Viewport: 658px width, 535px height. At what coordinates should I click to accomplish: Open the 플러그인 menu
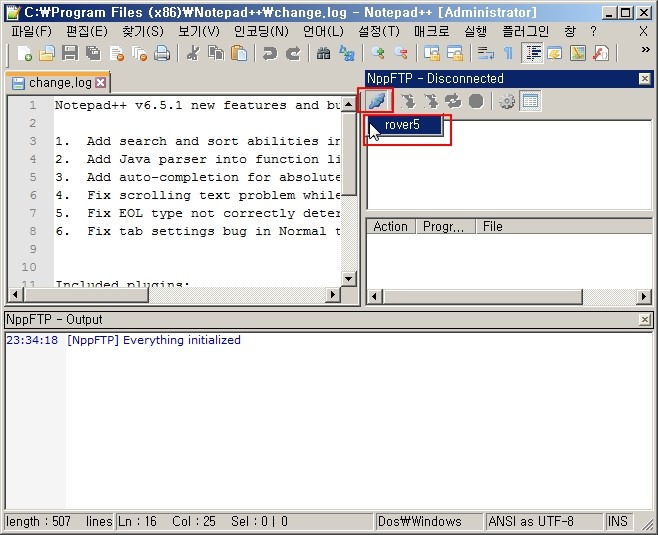(x=525, y=31)
